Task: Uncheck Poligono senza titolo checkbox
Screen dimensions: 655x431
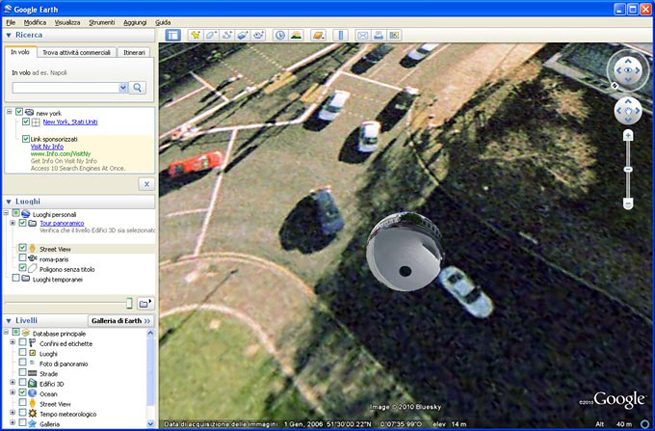Action: (x=23, y=268)
